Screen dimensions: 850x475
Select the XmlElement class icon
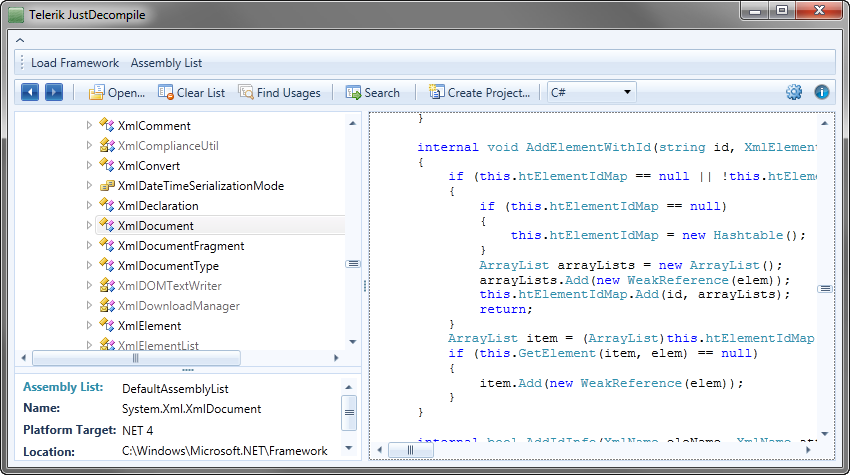click(x=107, y=326)
